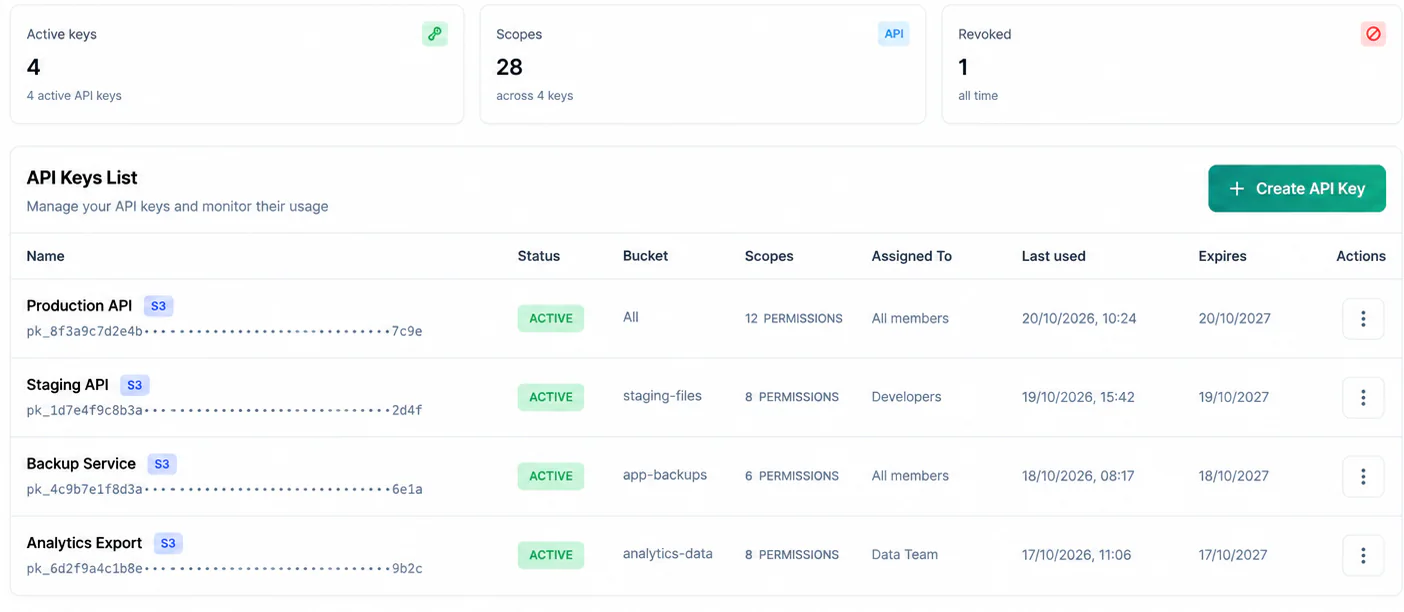Click last used 20/10/2026, 10:24
Viewport: 1404px width, 612px height.
1079,318
